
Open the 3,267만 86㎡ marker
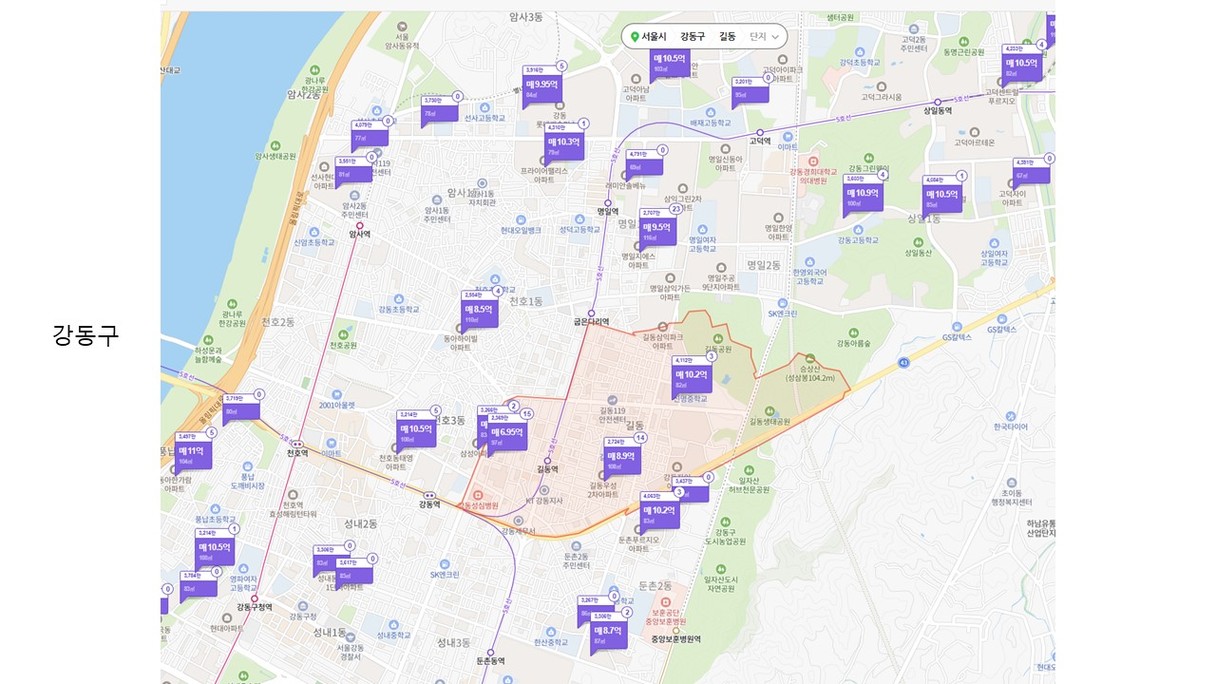pos(596,610)
